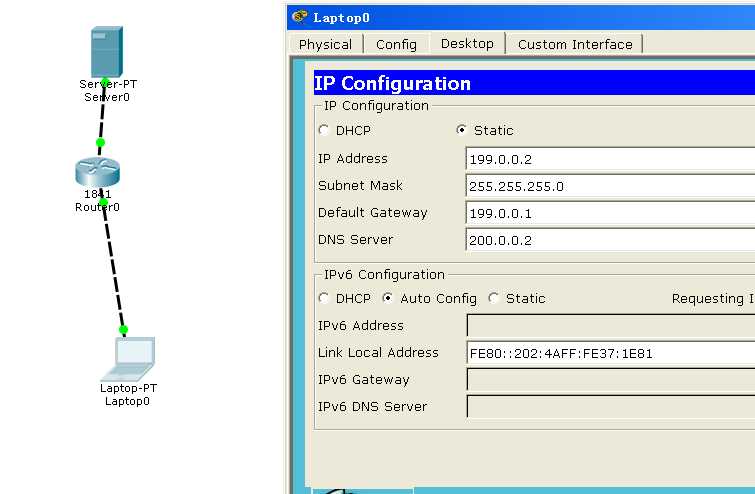Viewport: 755px width, 494px height.
Task: Click the green link light below Server0
Action: (104, 82)
